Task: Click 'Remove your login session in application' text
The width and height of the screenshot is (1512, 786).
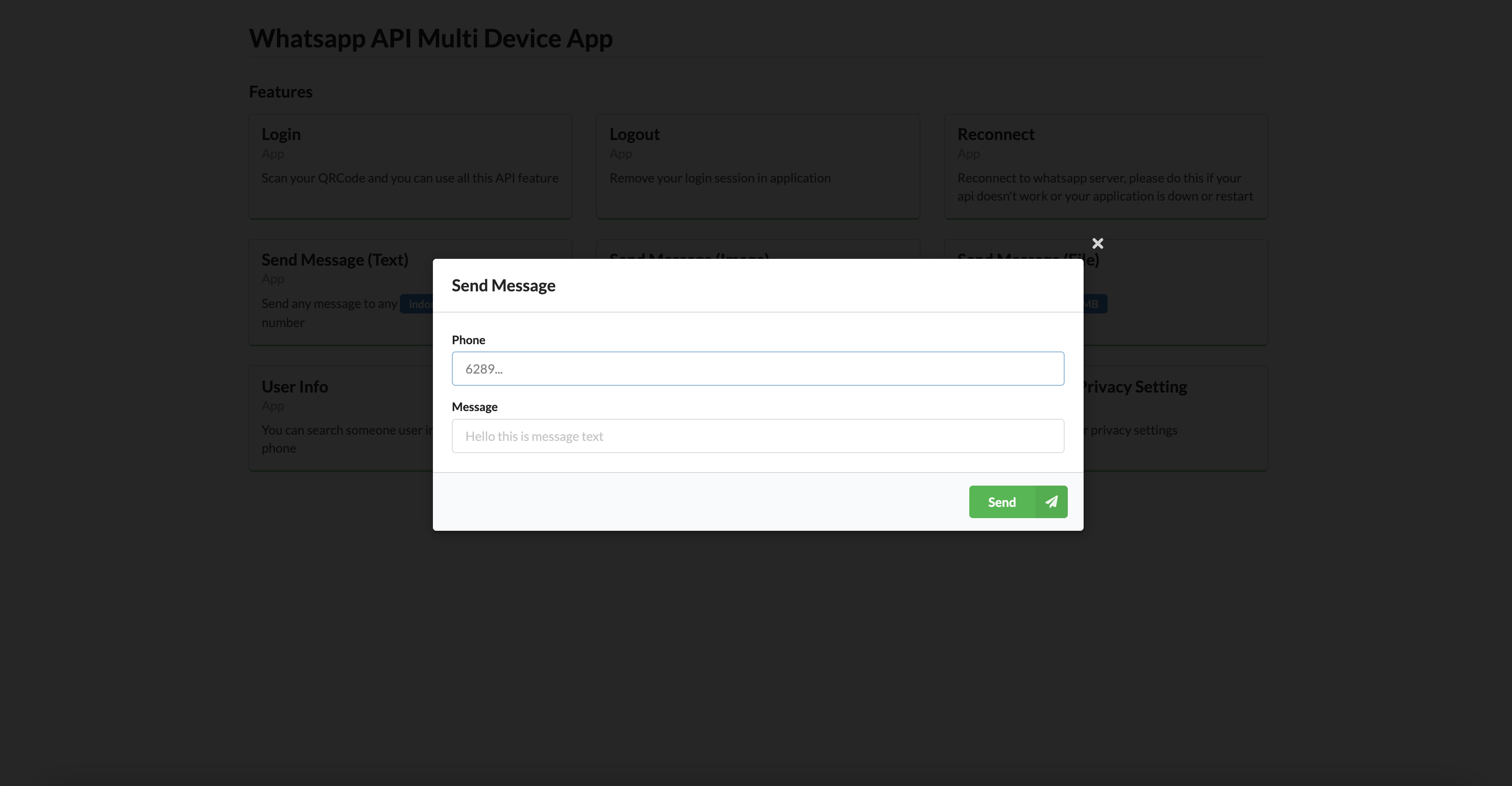Action: tap(719, 178)
